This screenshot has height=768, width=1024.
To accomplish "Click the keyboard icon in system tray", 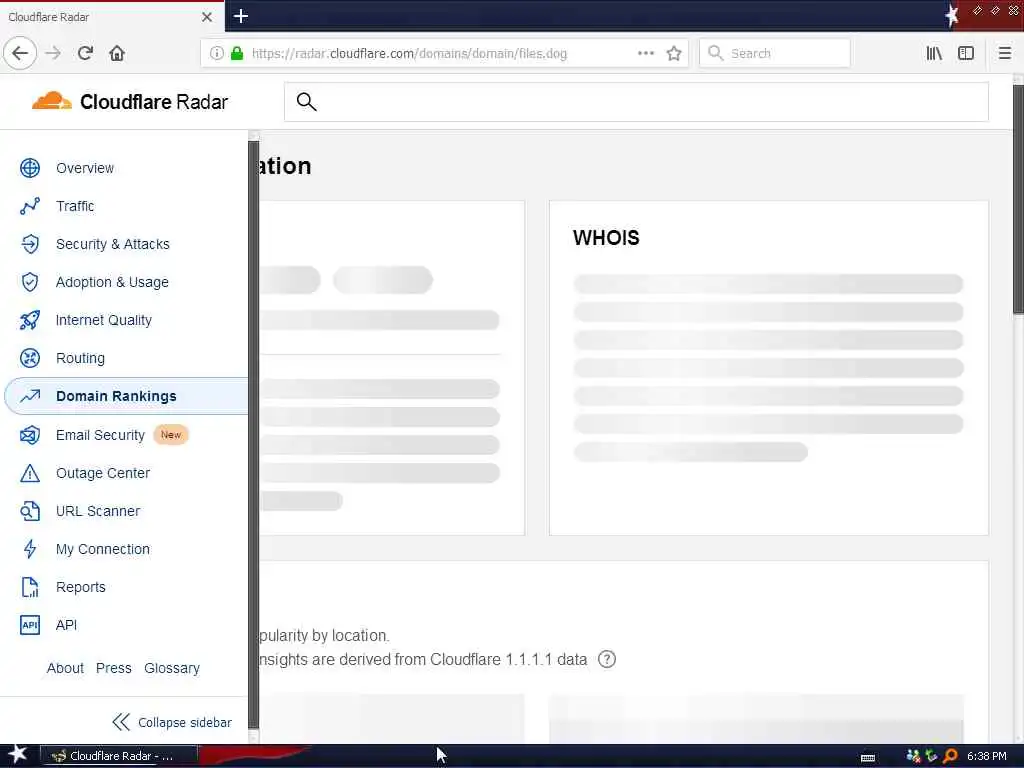I will pos(868,758).
